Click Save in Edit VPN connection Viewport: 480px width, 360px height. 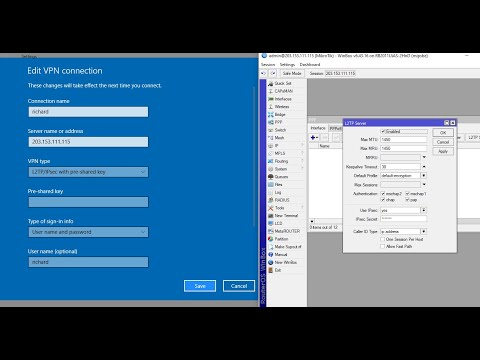click(x=200, y=286)
